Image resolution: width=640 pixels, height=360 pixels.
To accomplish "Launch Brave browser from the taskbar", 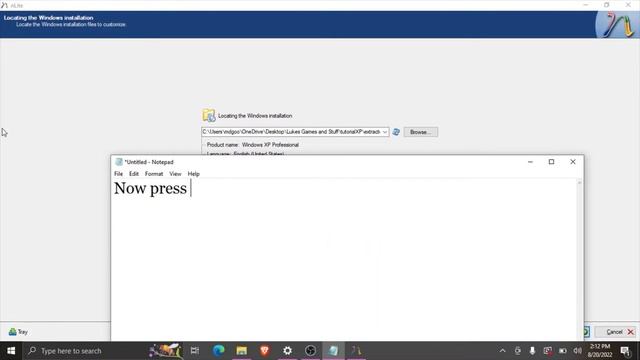I will point(264,351).
